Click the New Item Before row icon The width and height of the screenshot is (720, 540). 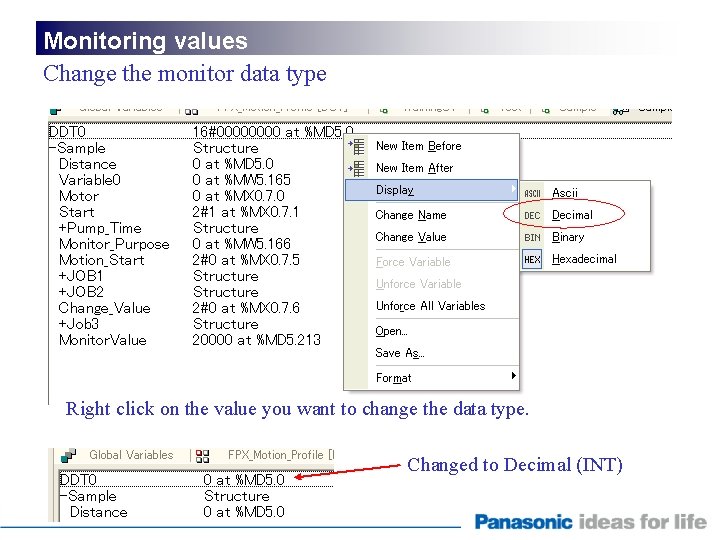point(357,146)
